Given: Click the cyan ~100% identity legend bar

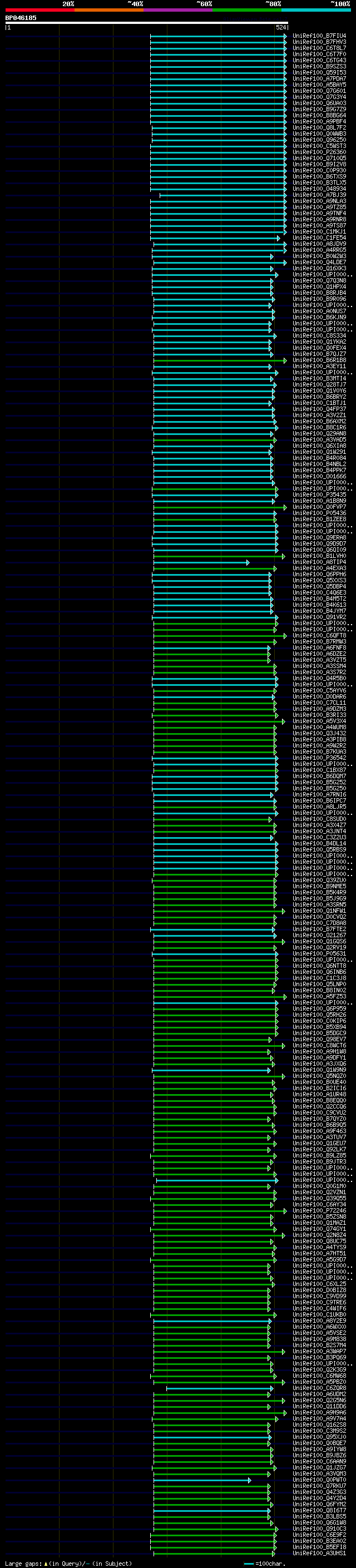Looking at the screenshot, I should coord(316,10).
